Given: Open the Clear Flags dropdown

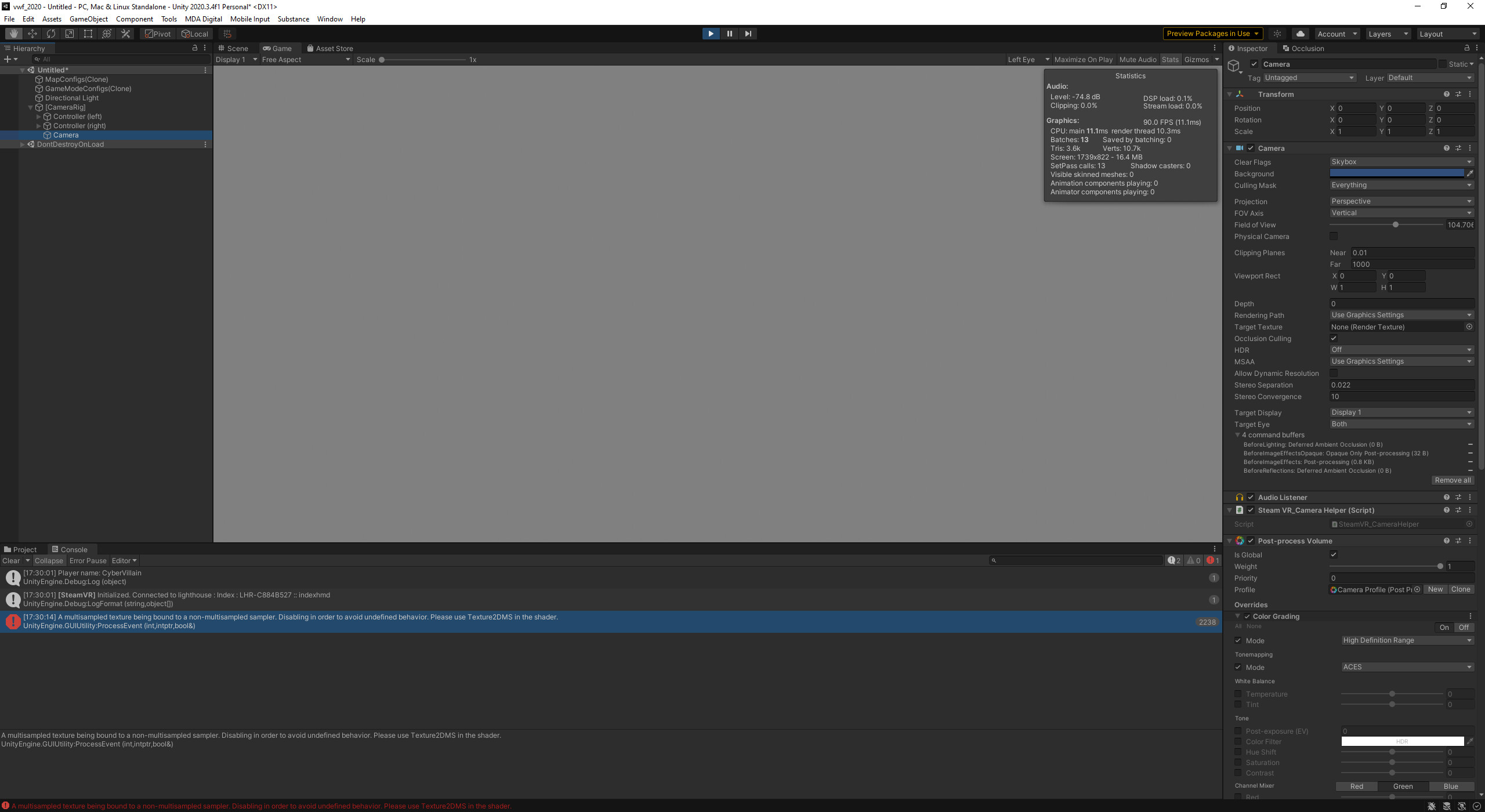Looking at the screenshot, I should coord(1401,162).
